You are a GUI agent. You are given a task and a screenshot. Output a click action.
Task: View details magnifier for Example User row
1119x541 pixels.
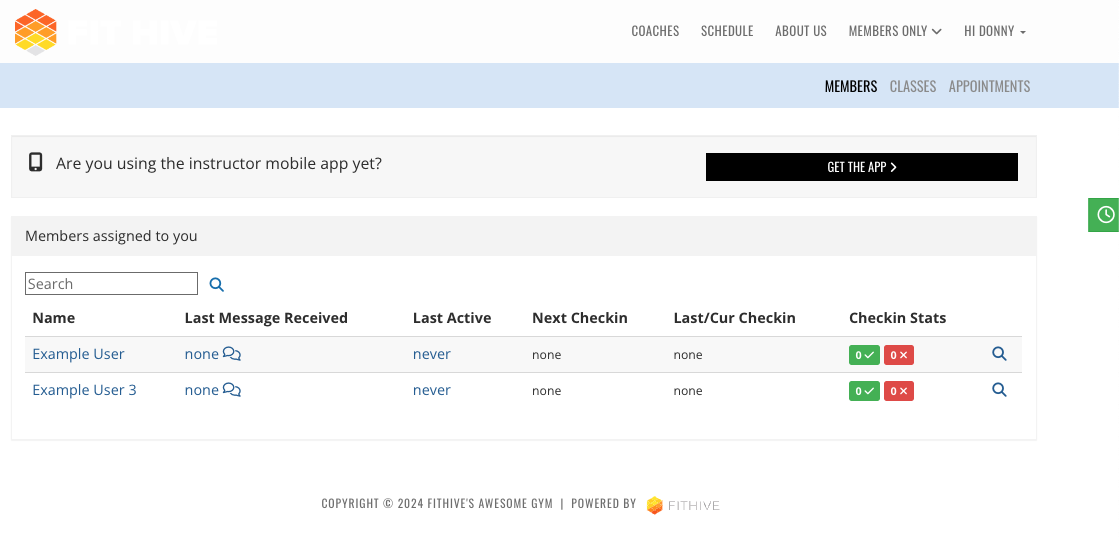tap(999, 354)
